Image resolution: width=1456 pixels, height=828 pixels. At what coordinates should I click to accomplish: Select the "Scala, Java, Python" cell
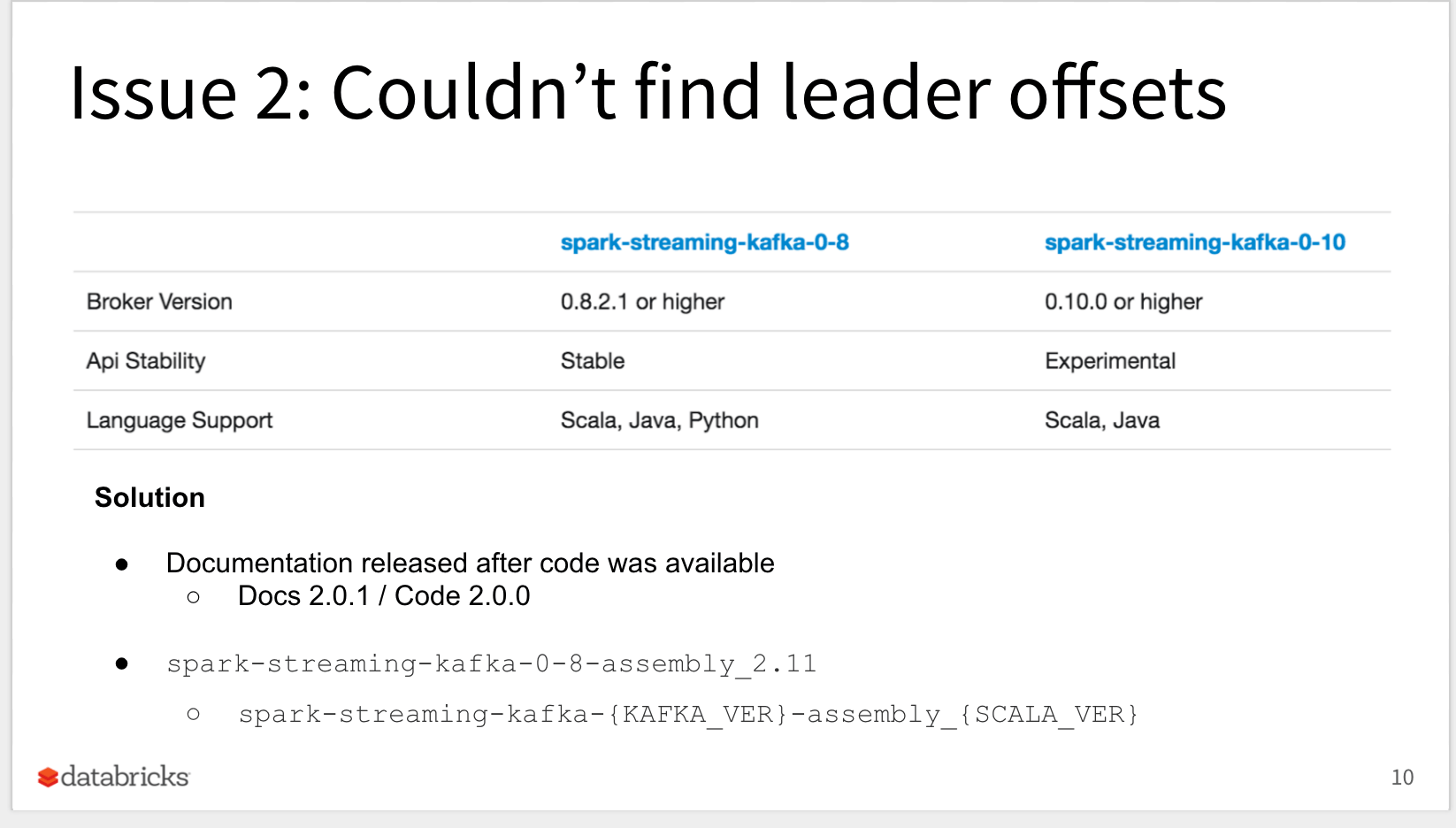click(659, 420)
